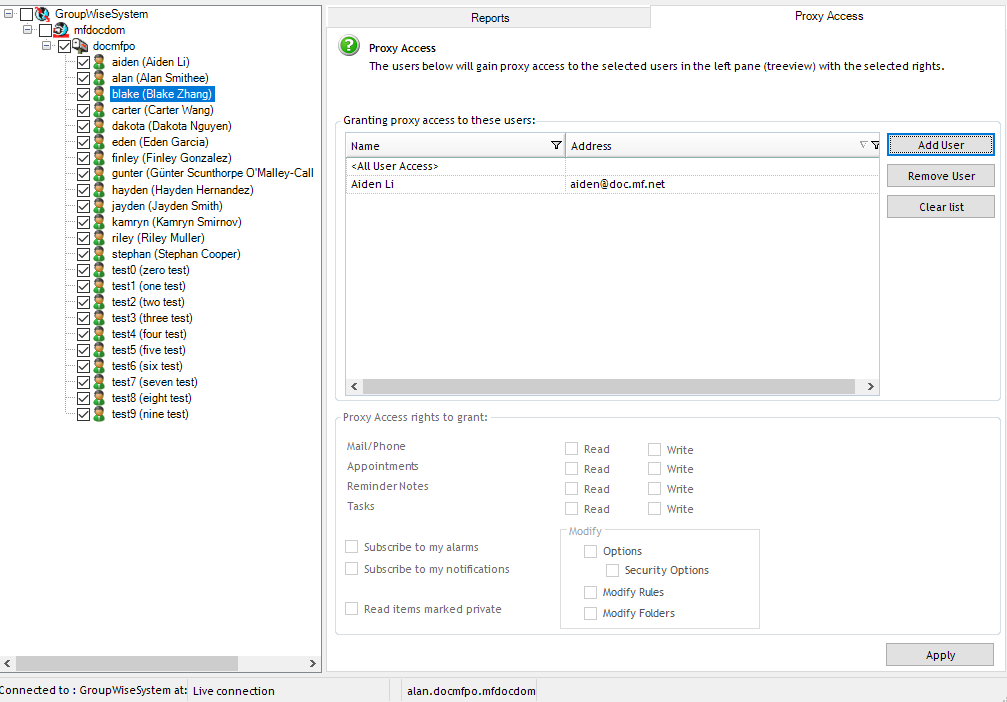Image resolution: width=1007 pixels, height=702 pixels.
Task: Click the green Proxy Access help icon
Action: (x=349, y=46)
